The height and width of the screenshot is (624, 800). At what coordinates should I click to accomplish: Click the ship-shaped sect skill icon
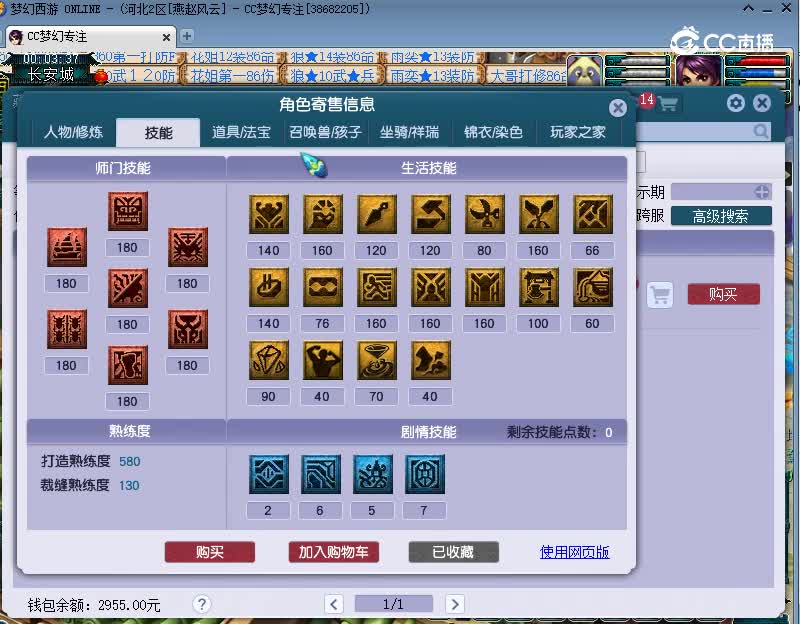click(x=67, y=247)
